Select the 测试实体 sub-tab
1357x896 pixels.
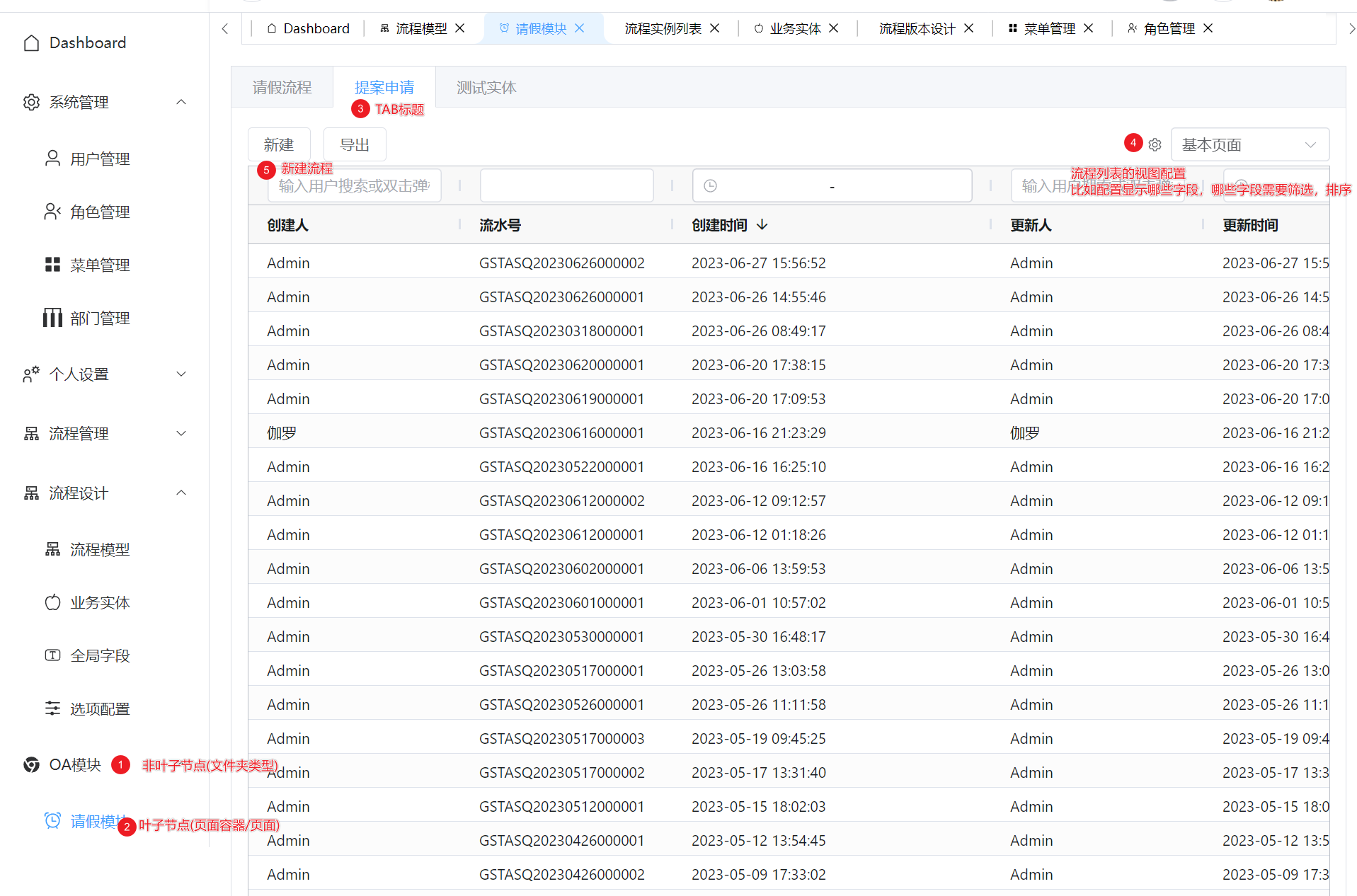click(486, 88)
